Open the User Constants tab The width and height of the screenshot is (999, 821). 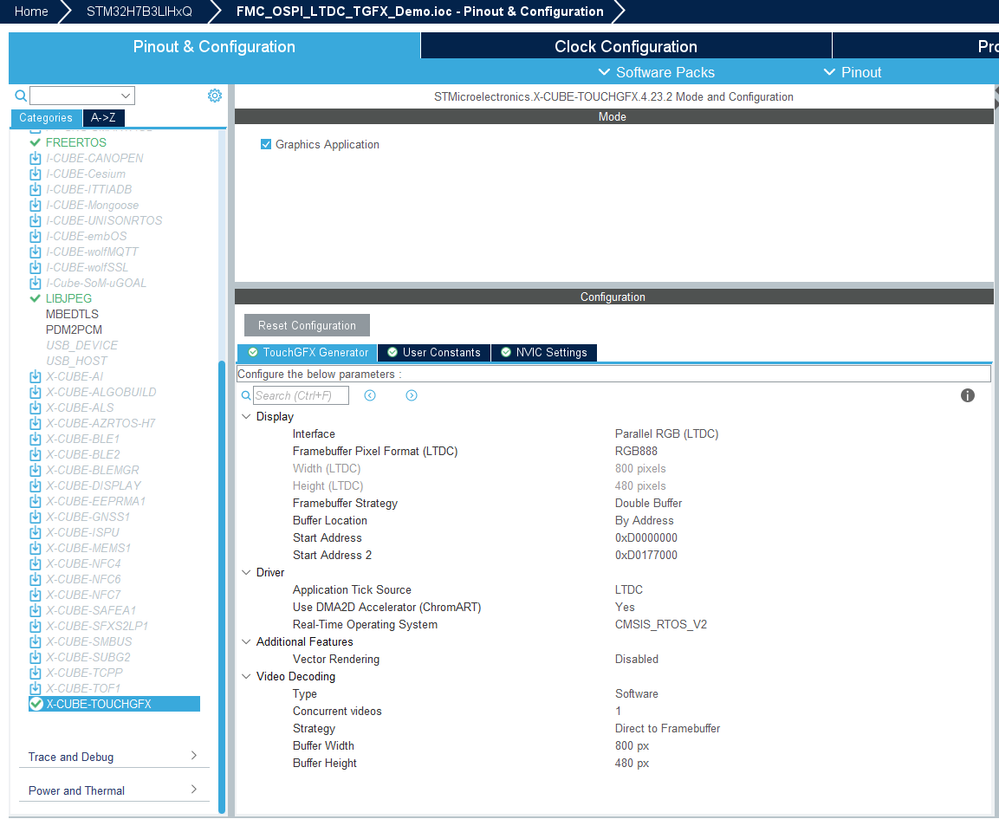tap(434, 352)
